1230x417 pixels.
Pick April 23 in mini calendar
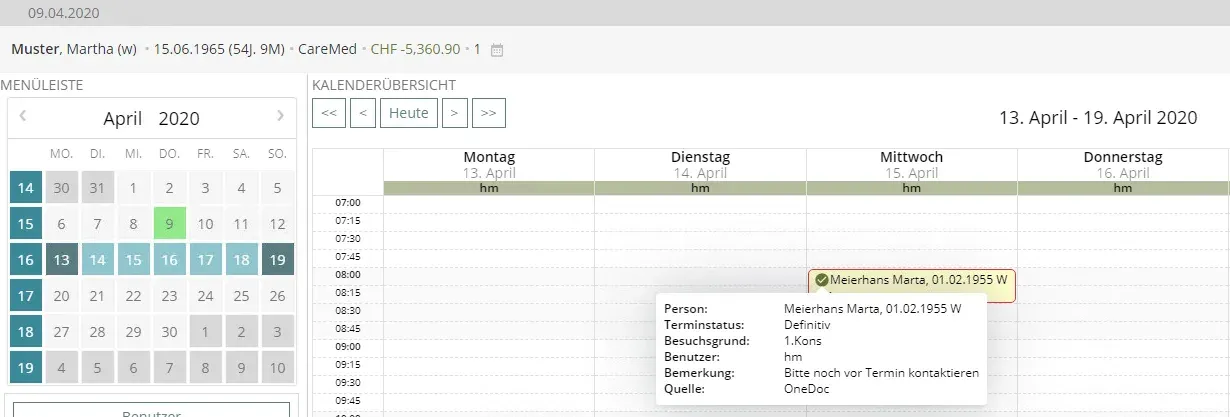170,296
